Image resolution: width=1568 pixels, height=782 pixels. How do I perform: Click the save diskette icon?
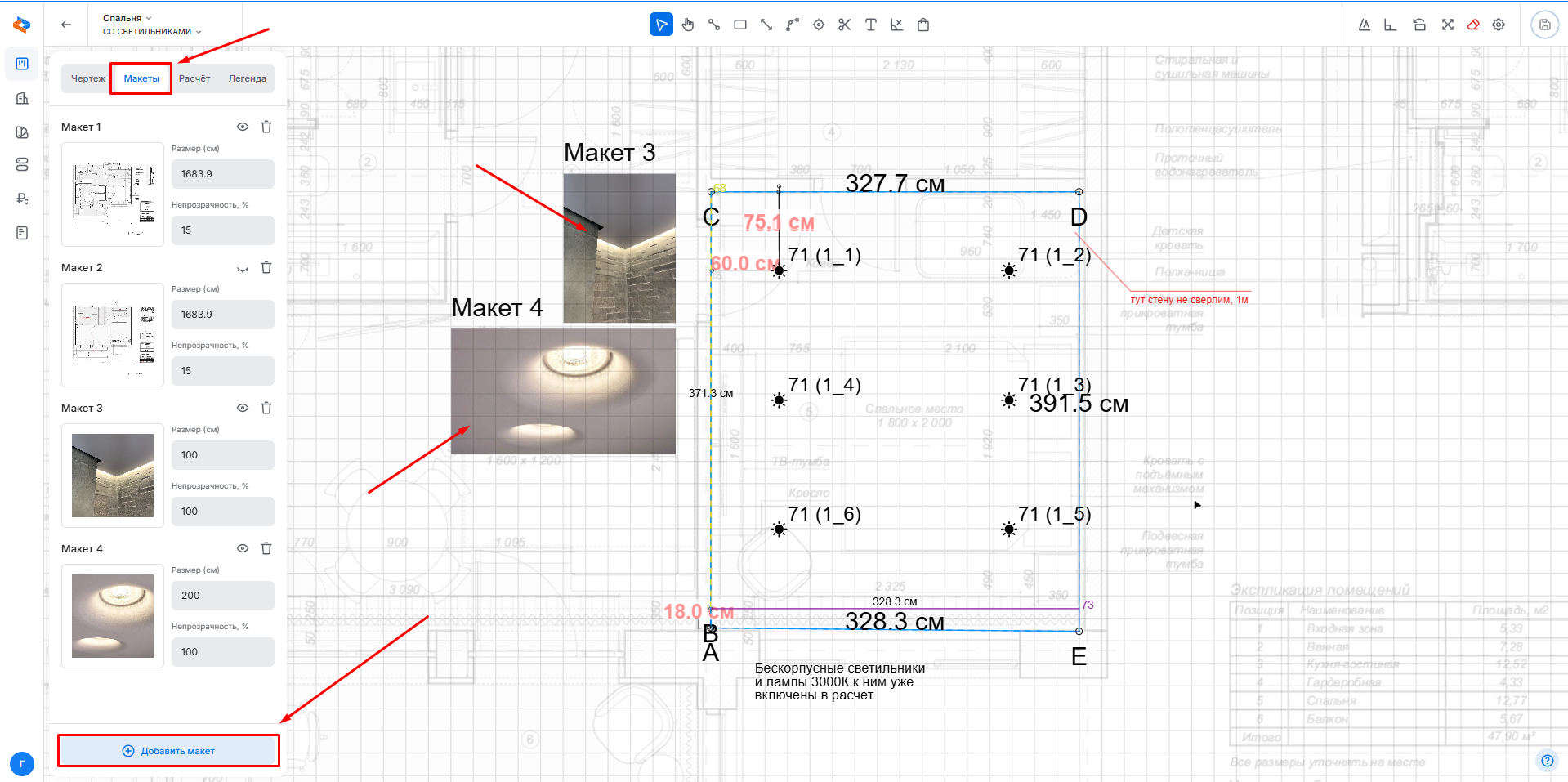1544,25
